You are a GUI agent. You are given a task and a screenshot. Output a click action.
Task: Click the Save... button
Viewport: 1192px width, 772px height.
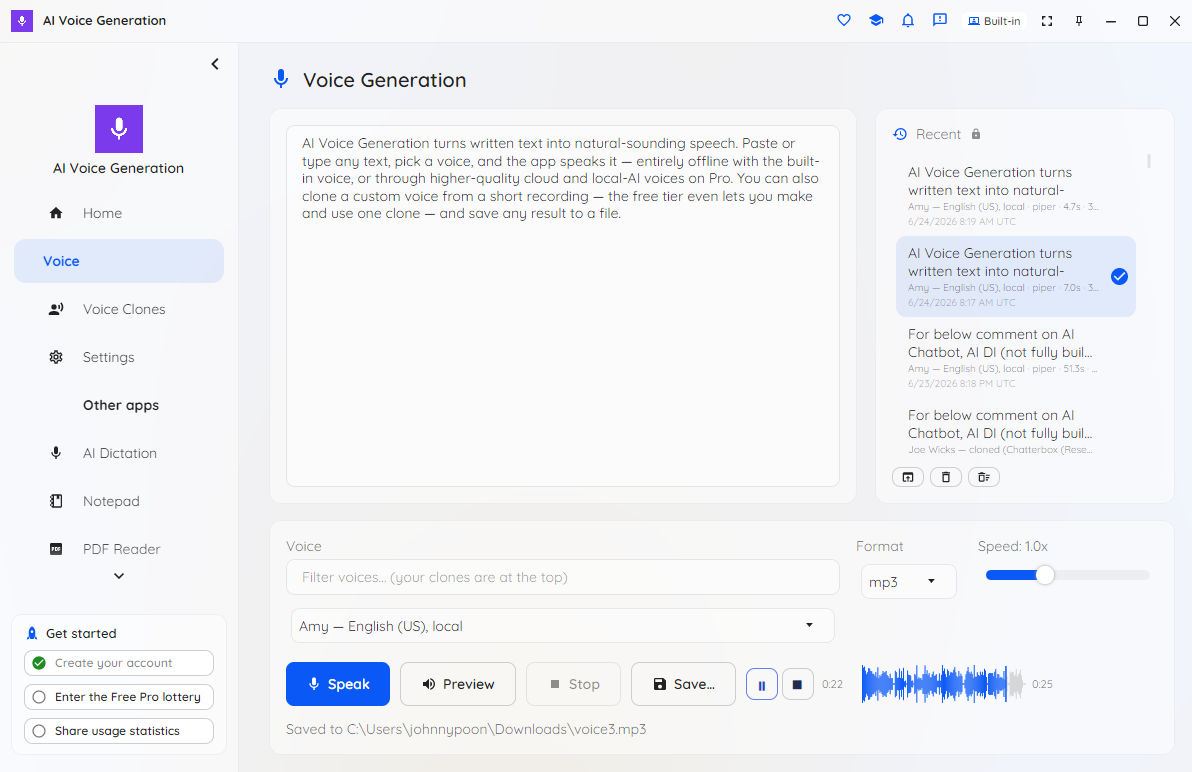click(683, 684)
